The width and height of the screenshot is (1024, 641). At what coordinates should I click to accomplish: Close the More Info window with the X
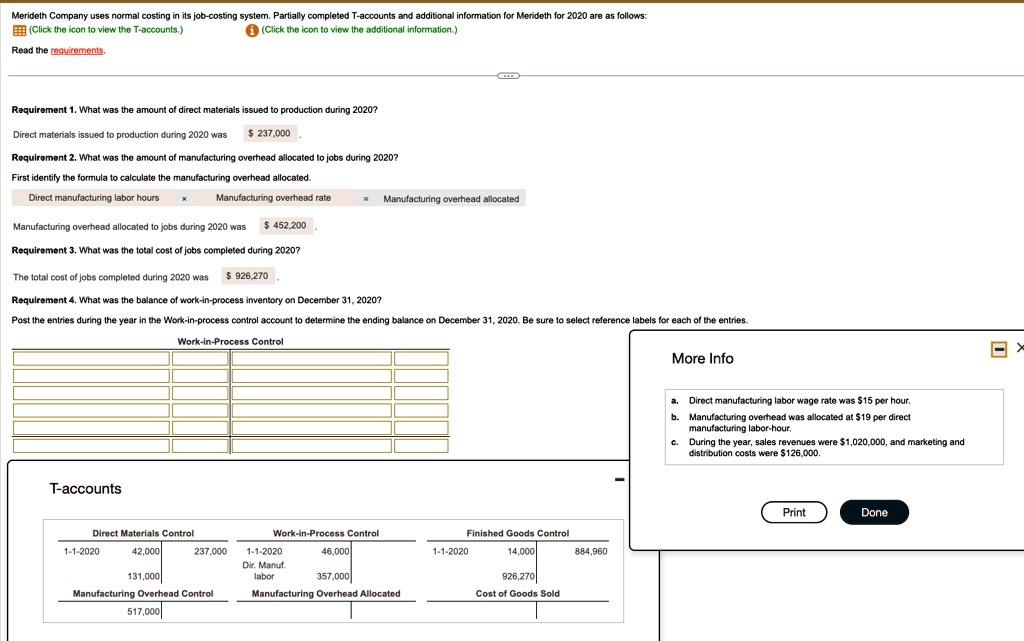click(x=1019, y=347)
